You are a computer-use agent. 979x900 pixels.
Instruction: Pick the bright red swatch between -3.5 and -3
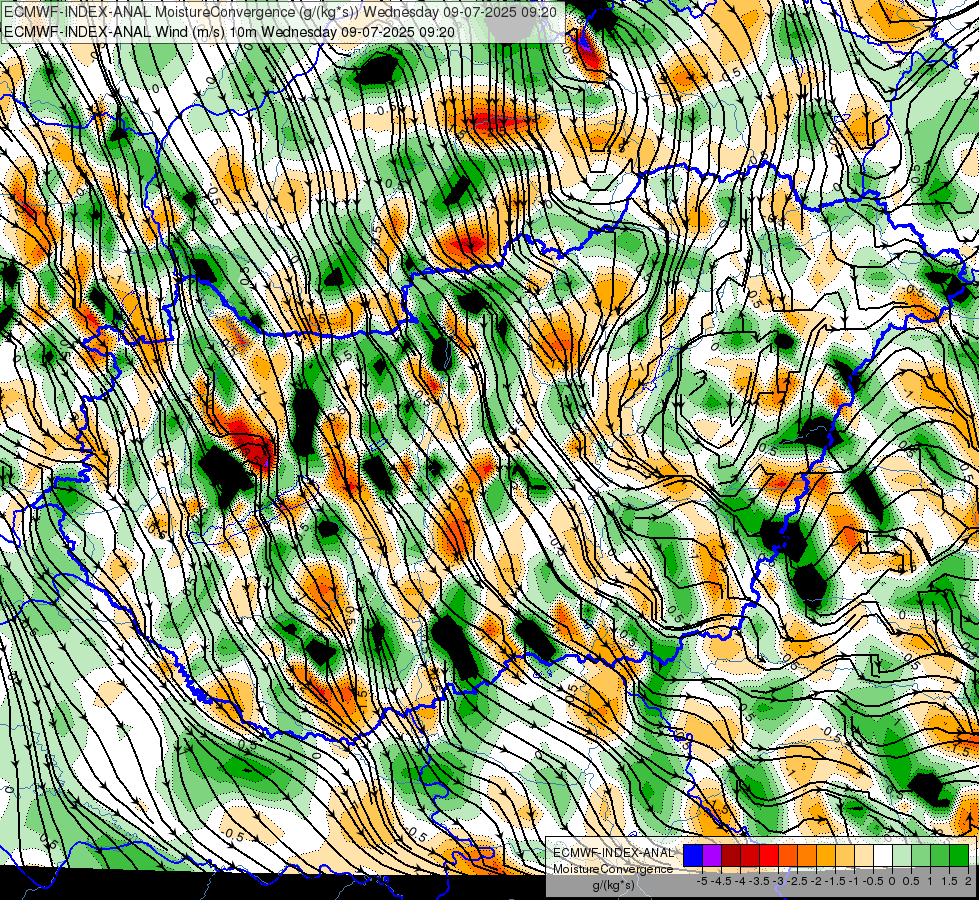click(769, 856)
